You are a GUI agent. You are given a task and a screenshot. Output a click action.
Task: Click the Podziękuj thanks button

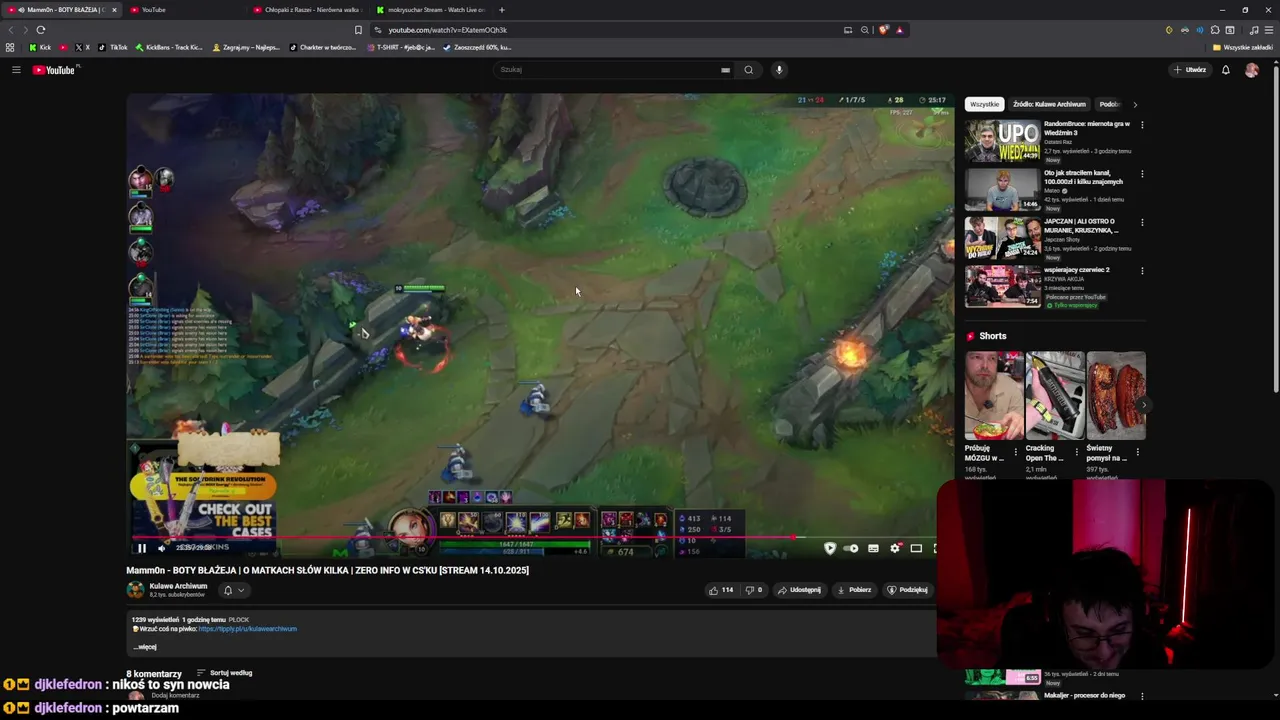[908, 590]
